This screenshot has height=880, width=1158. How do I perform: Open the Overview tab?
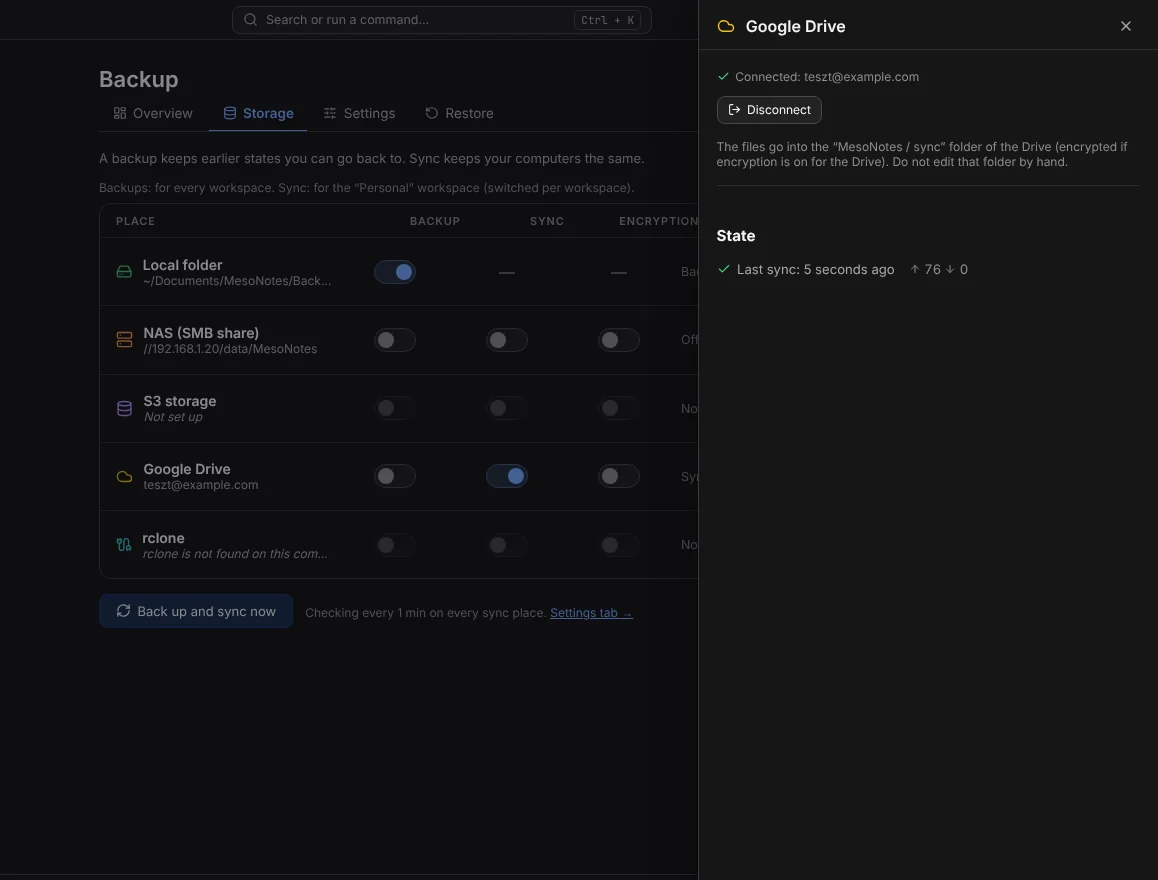(x=153, y=113)
